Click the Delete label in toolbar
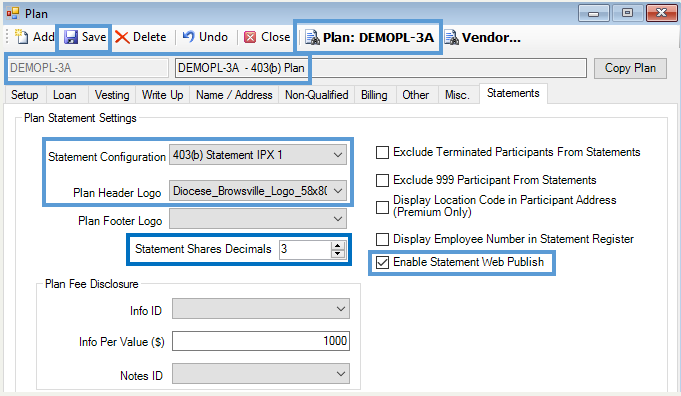 (149, 37)
